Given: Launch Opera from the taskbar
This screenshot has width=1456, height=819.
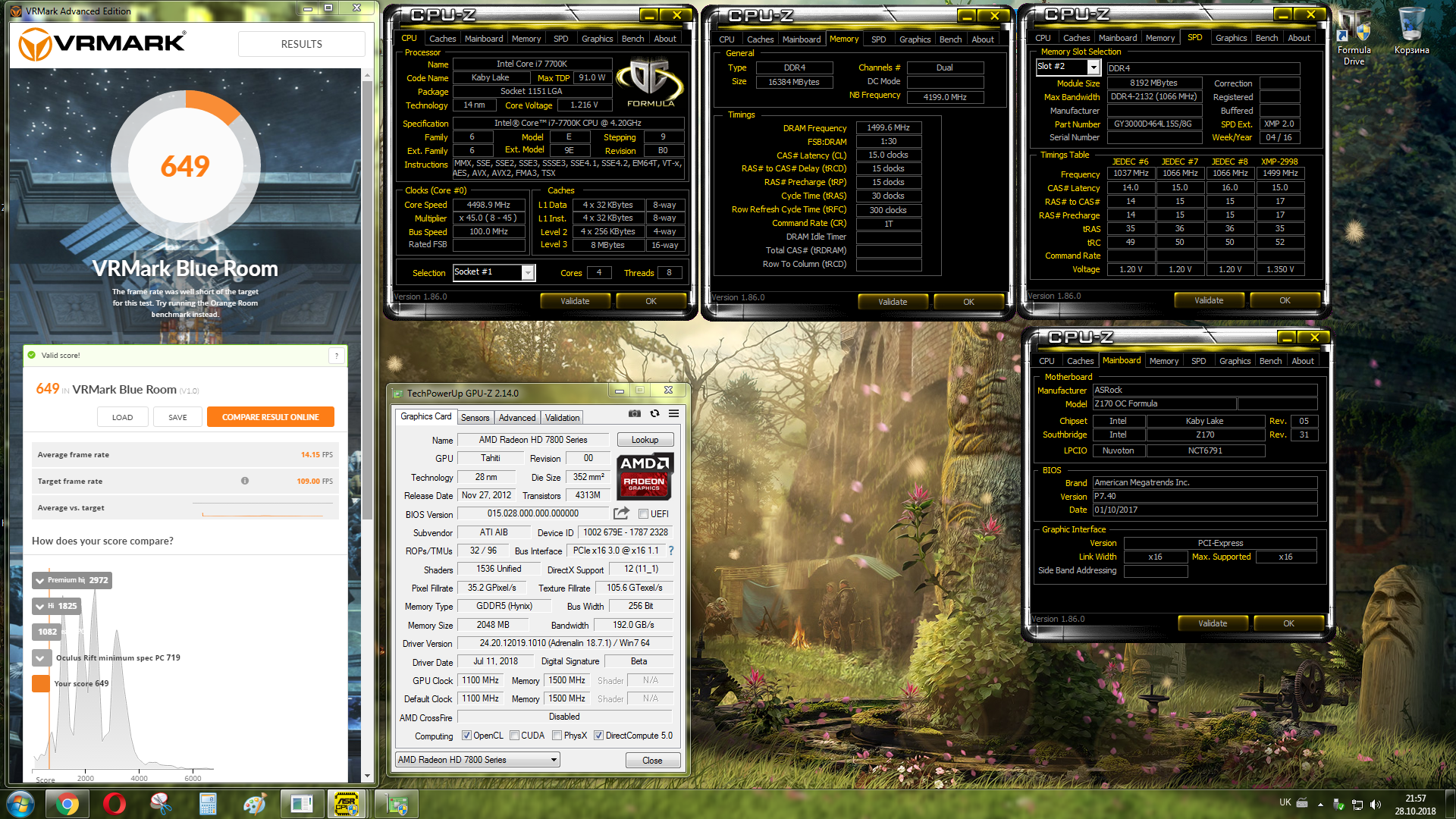Looking at the screenshot, I should tap(114, 804).
